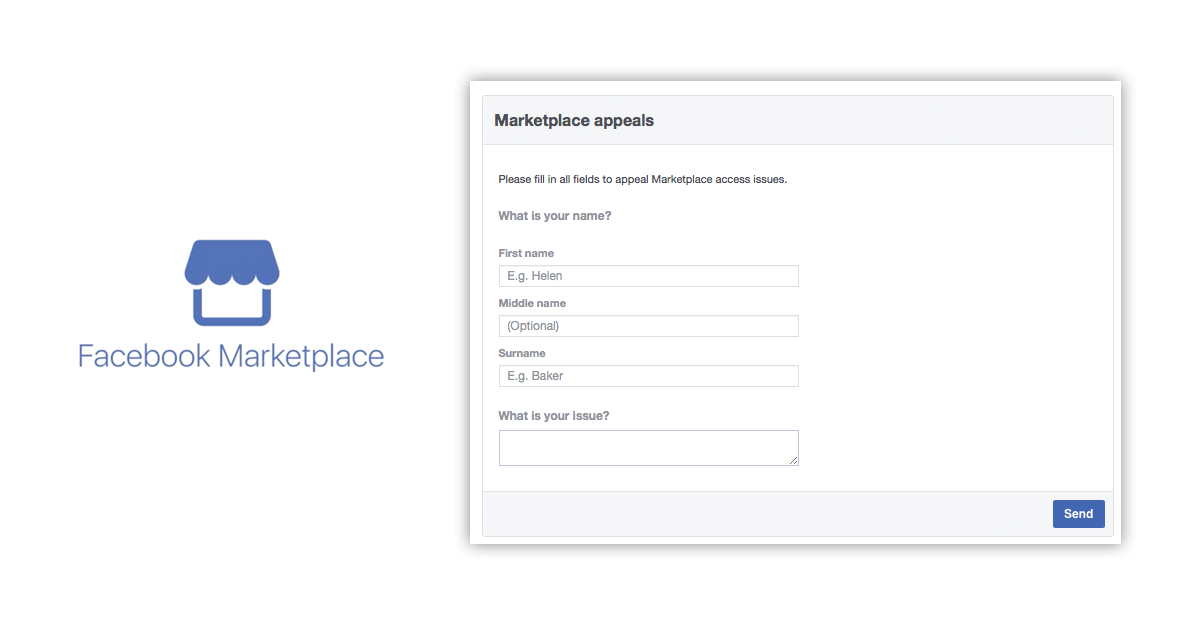Click the instructions text about appealing access issues
Image resolution: width=1200 pixels, height=628 pixels.
click(641, 179)
